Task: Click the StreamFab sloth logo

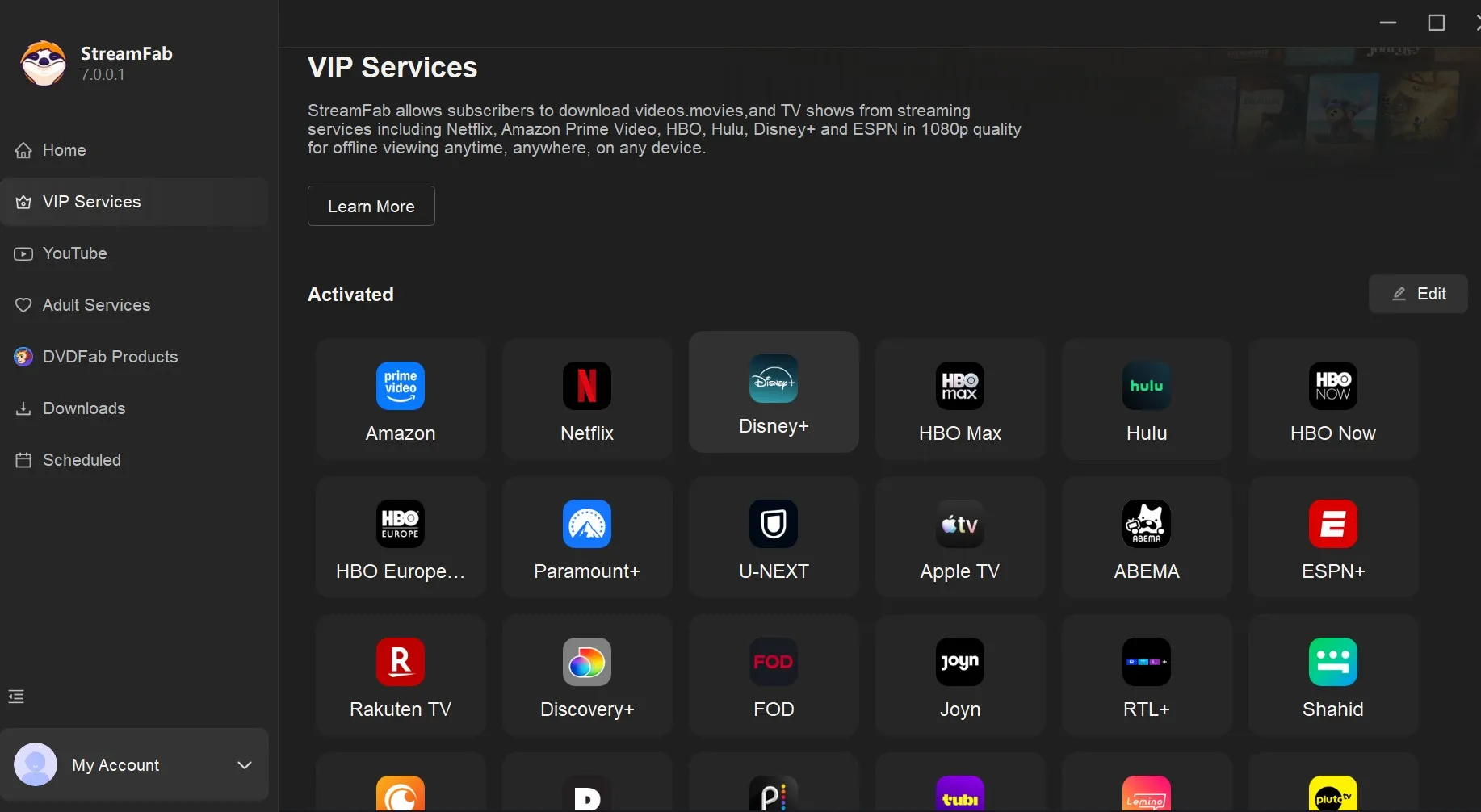Action: tap(44, 64)
